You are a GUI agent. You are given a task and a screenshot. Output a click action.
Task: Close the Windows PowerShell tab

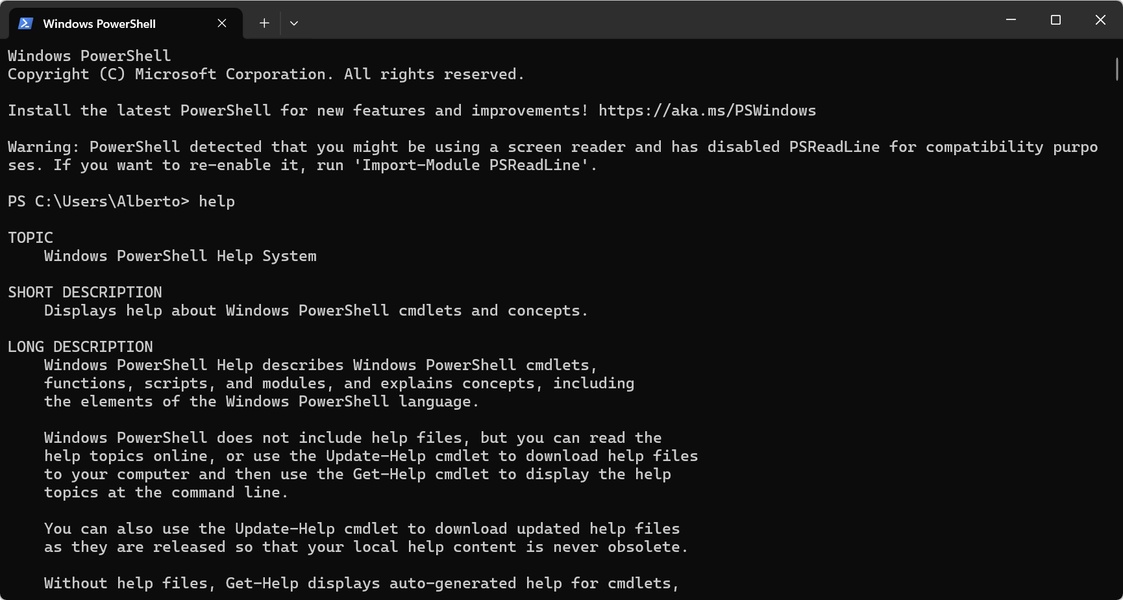223,23
